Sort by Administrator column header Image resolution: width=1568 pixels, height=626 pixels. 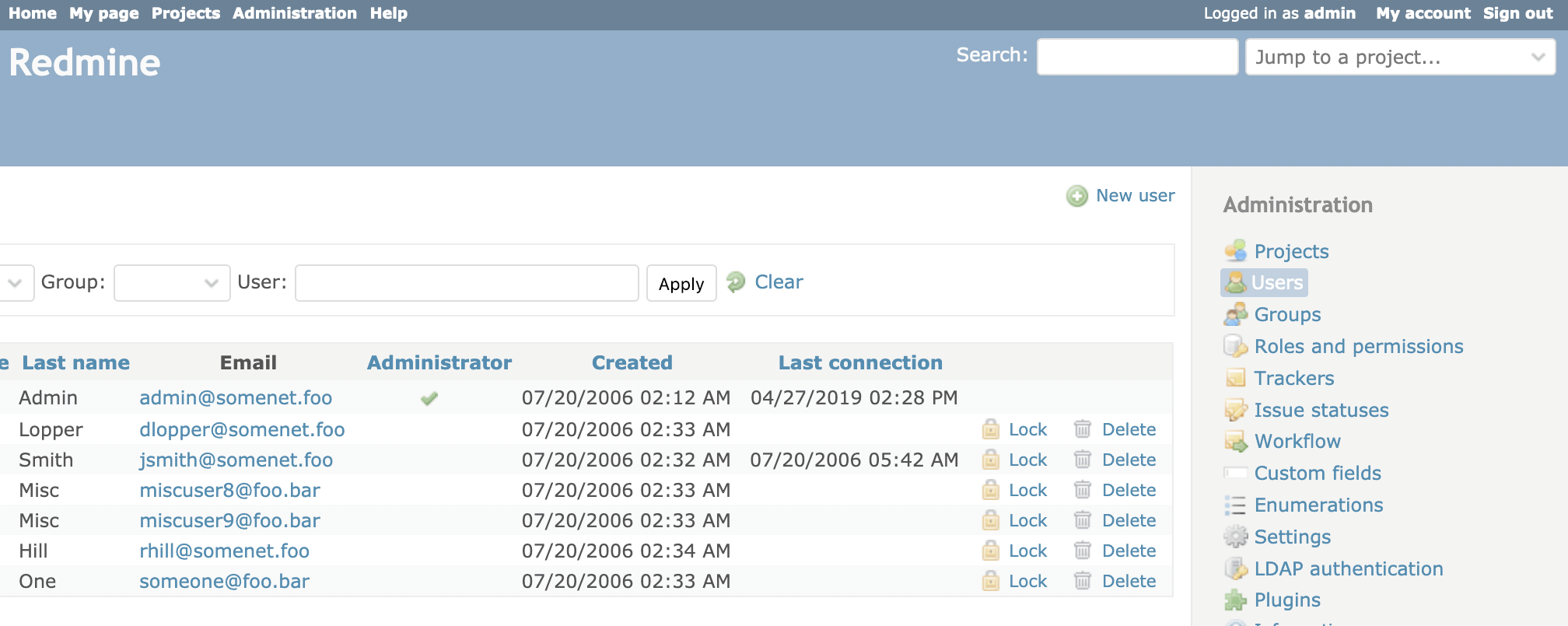pyautogui.click(x=439, y=362)
